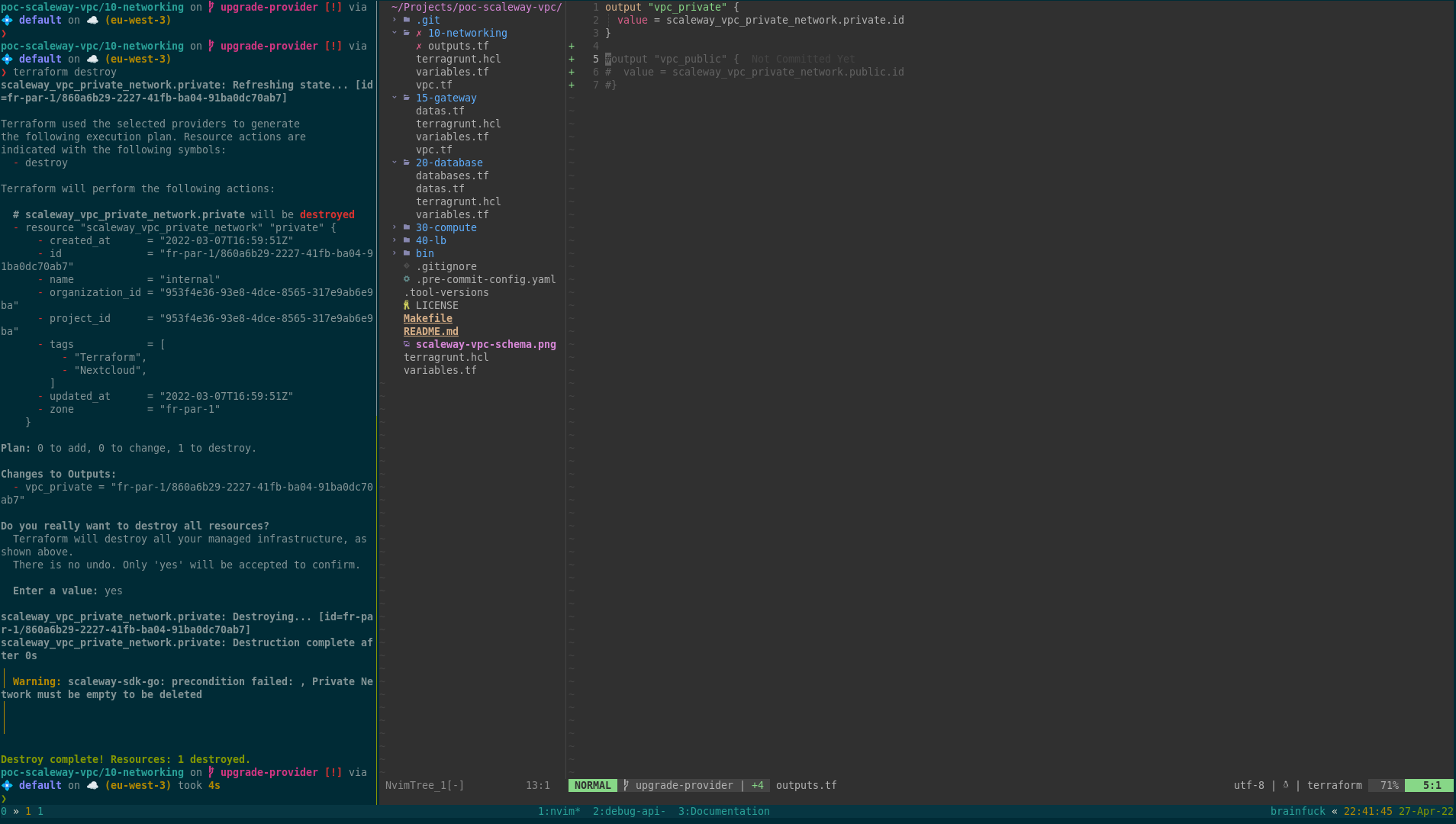This screenshot has height=824, width=1456.
Task: Click the key icon next to LICENSE
Action: [x=407, y=305]
